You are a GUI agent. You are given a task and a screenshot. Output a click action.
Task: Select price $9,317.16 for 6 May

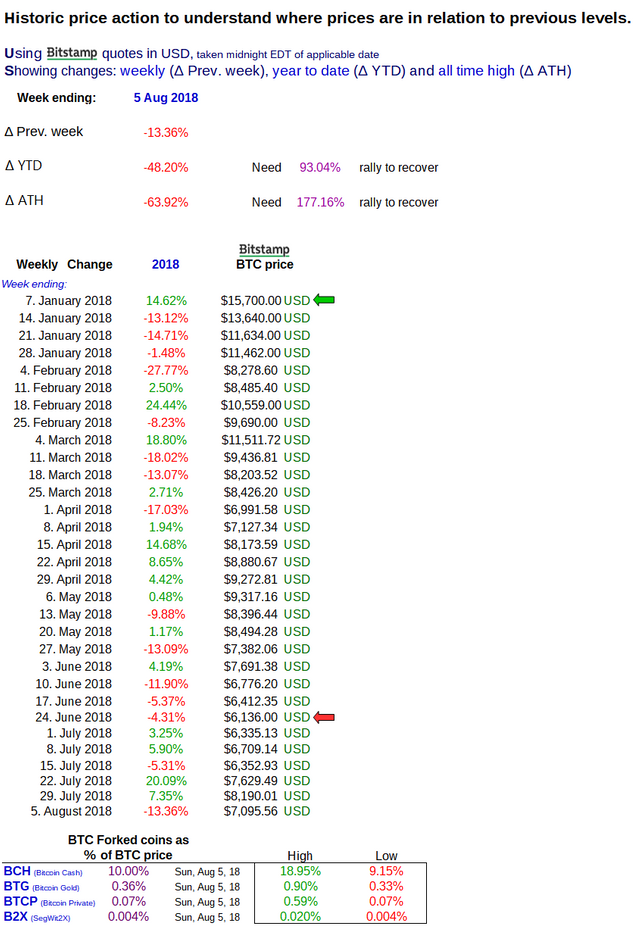pyautogui.click(x=251, y=597)
